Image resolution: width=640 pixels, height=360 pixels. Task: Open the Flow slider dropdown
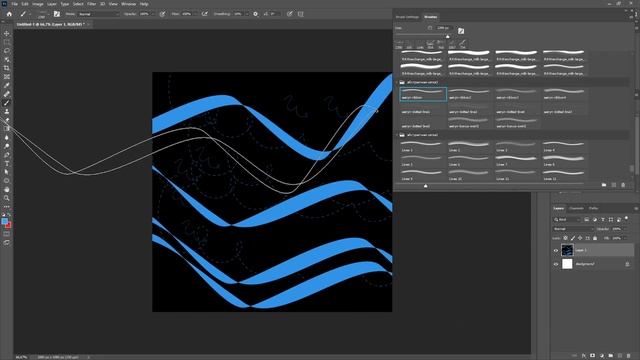[195, 14]
